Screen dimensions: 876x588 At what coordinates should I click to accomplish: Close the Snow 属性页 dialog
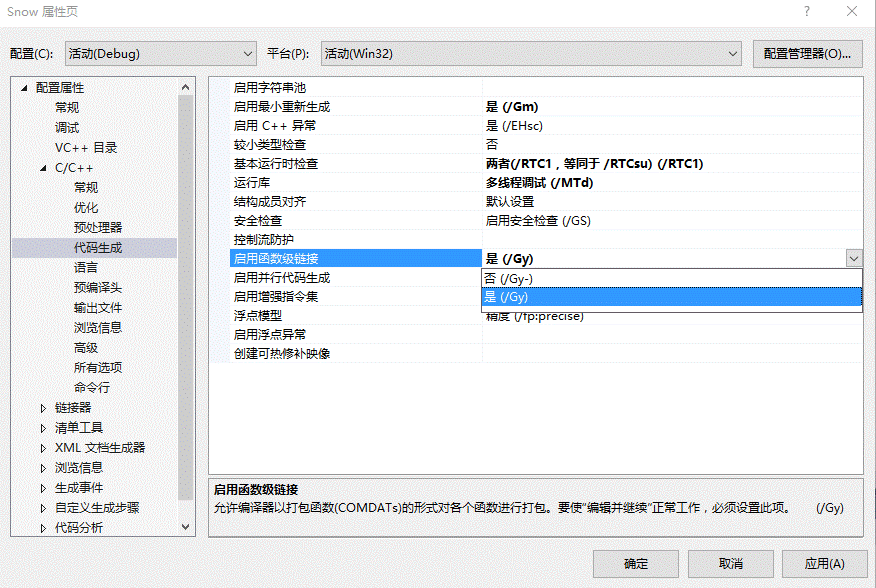[x=852, y=11]
